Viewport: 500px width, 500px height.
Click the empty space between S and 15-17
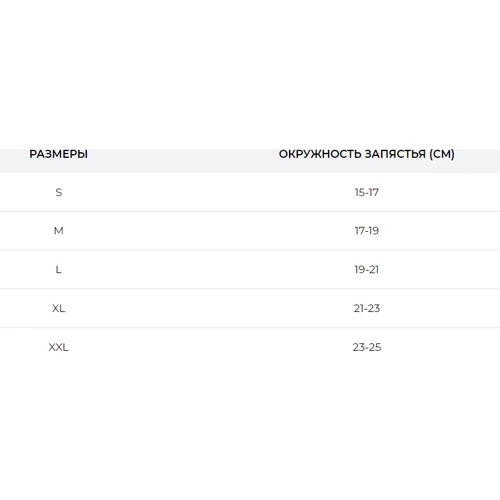click(208, 192)
